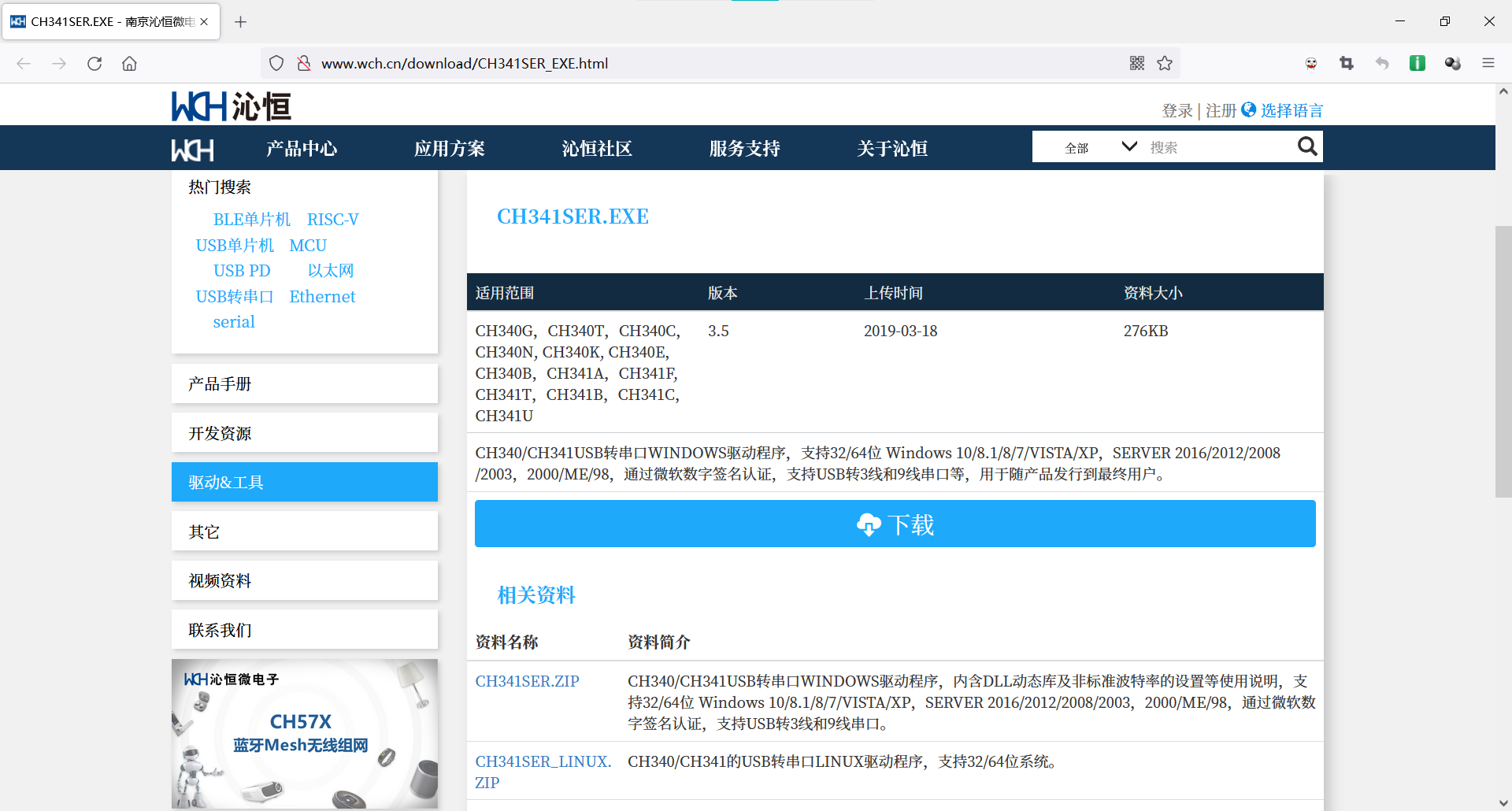The image size is (1512, 811).
Task: Click the insecure connection lock icon
Action: 303,63
